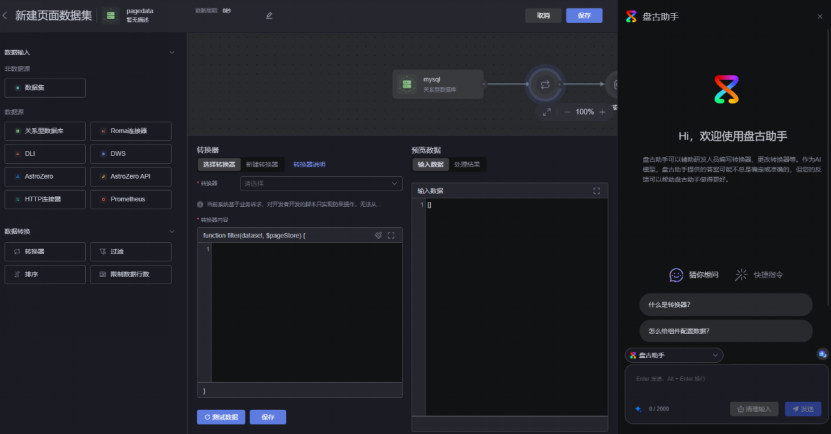Click the top 保存 button in header
The width and height of the screenshot is (831, 434).
click(x=584, y=16)
